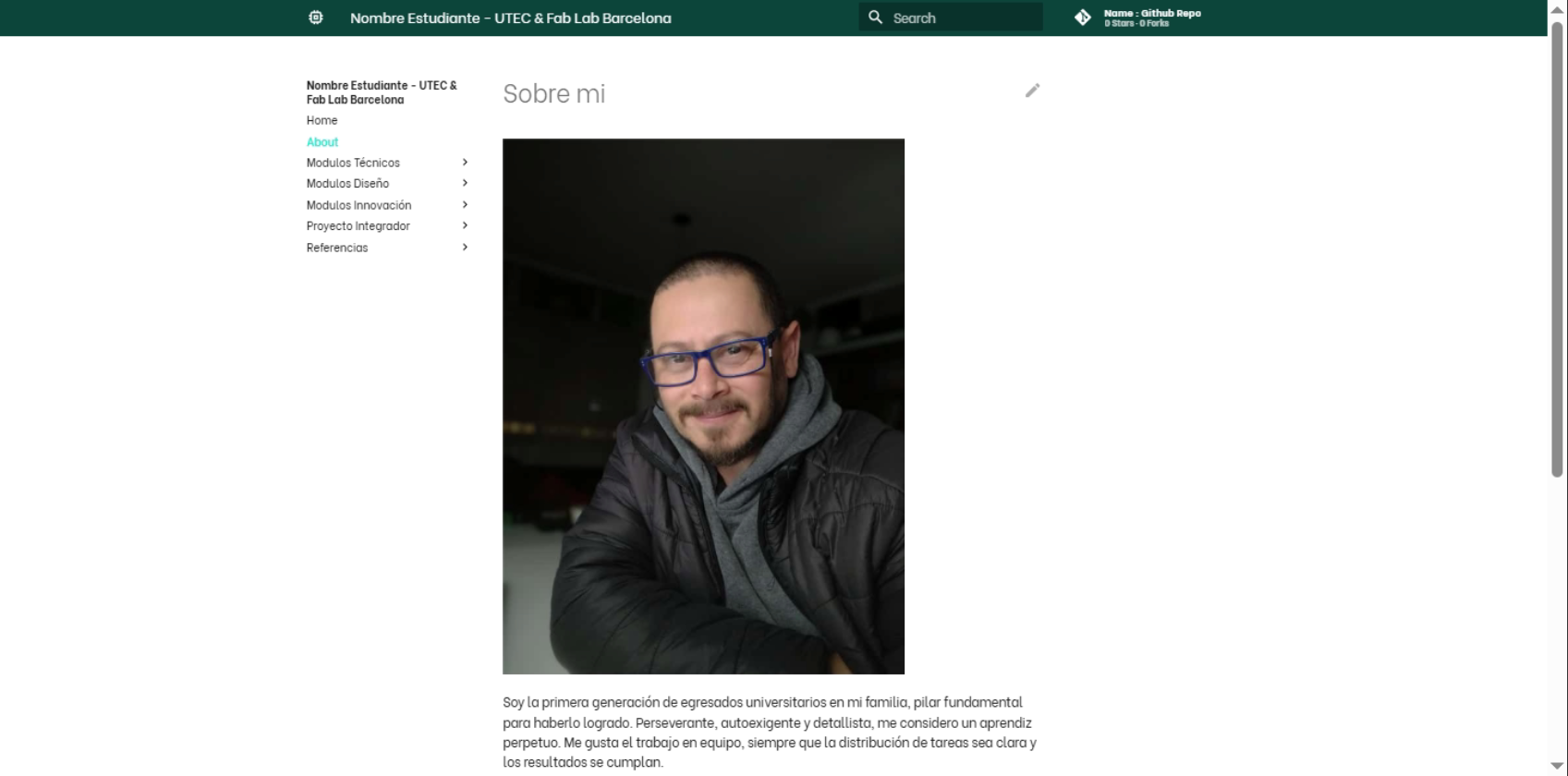This screenshot has height=776, width=1568.
Task: Click the profile photo image
Action: click(703, 406)
